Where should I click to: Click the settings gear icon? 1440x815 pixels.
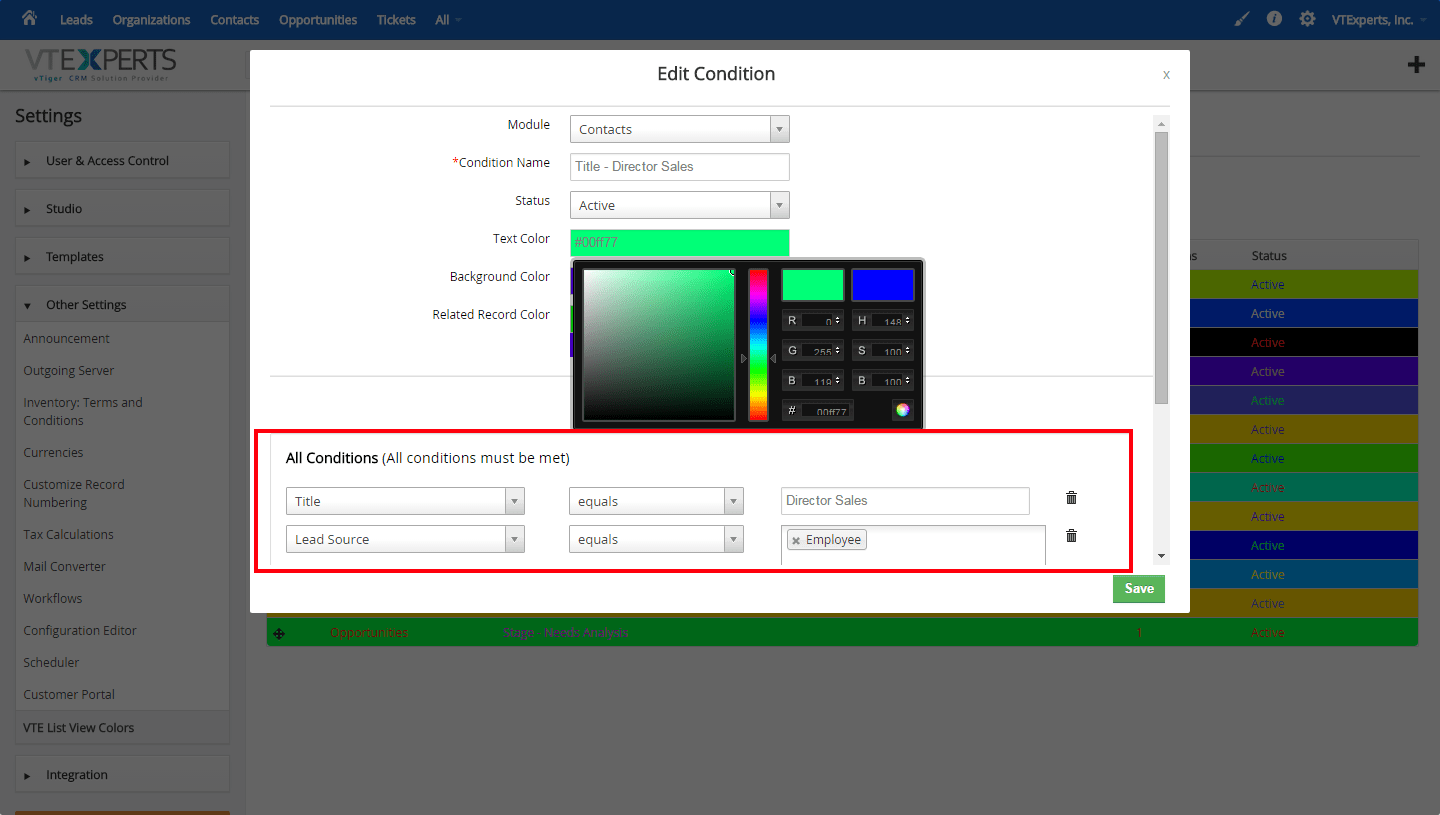pyautogui.click(x=1307, y=18)
